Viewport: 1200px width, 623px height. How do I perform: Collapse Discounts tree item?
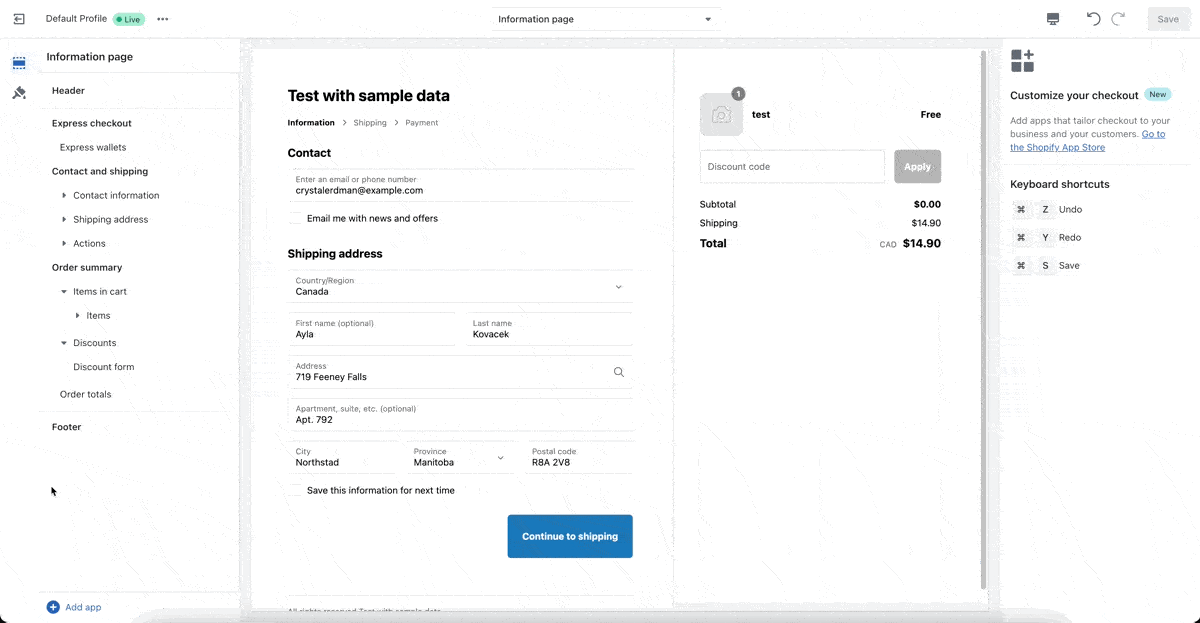coord(65,343)
